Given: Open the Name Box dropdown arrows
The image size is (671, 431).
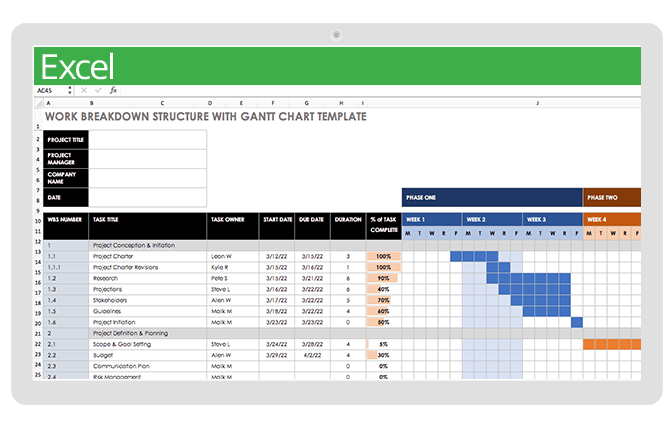Looking at the screenshot, I should [x=70, y=90].
